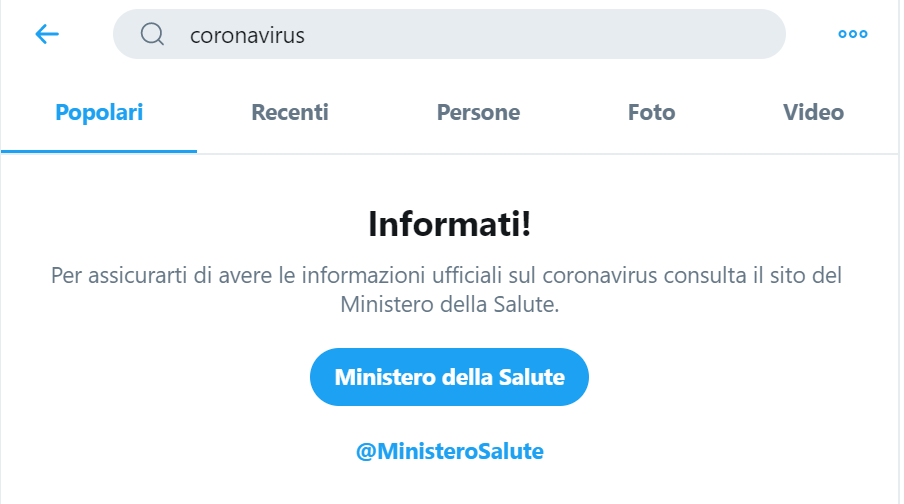Viewport: 904px width, 504px height.
Task: Find people accounts via Persone
Action: pyautogui.click(x=478, y=112)
